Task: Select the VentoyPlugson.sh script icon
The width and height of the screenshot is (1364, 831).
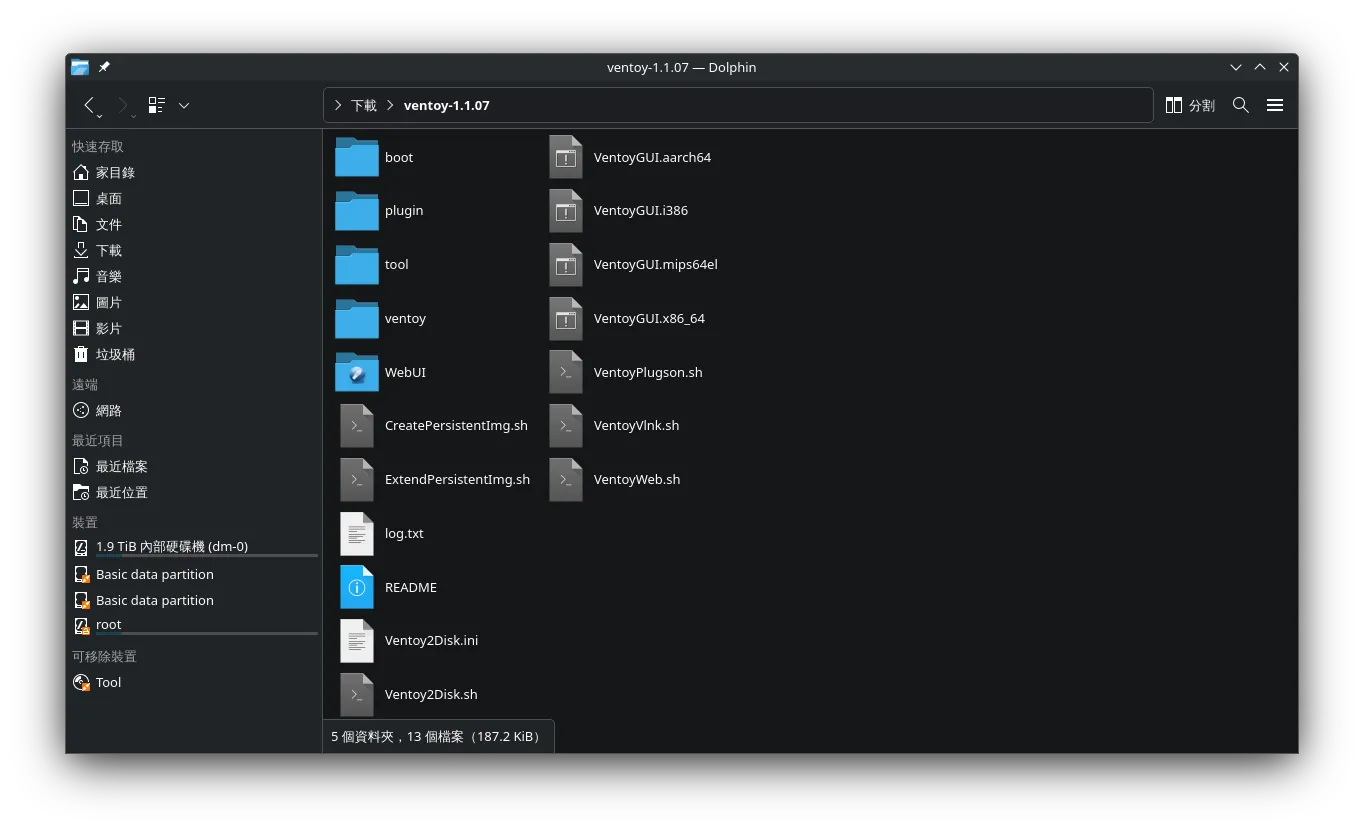Action: point(566,372)
